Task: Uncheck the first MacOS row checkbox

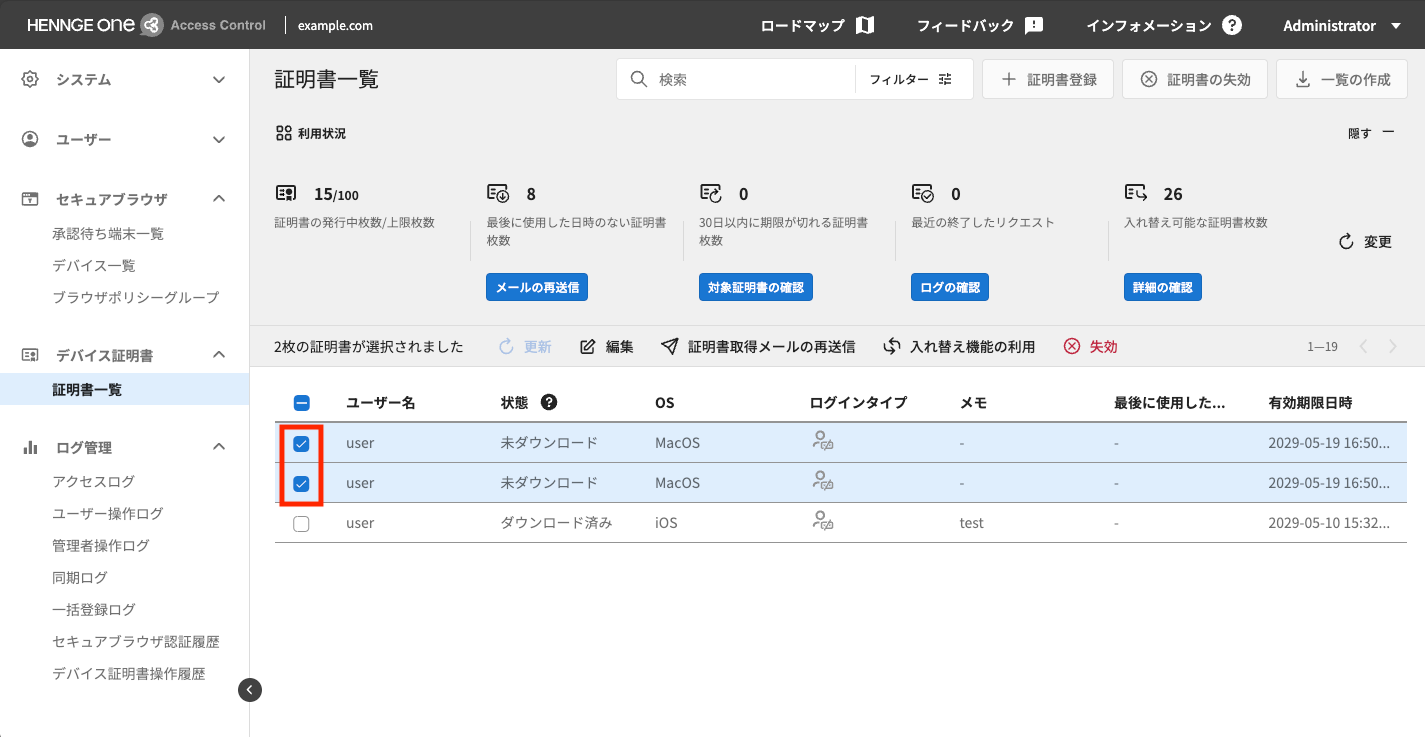Action: (x=302, y=443)
